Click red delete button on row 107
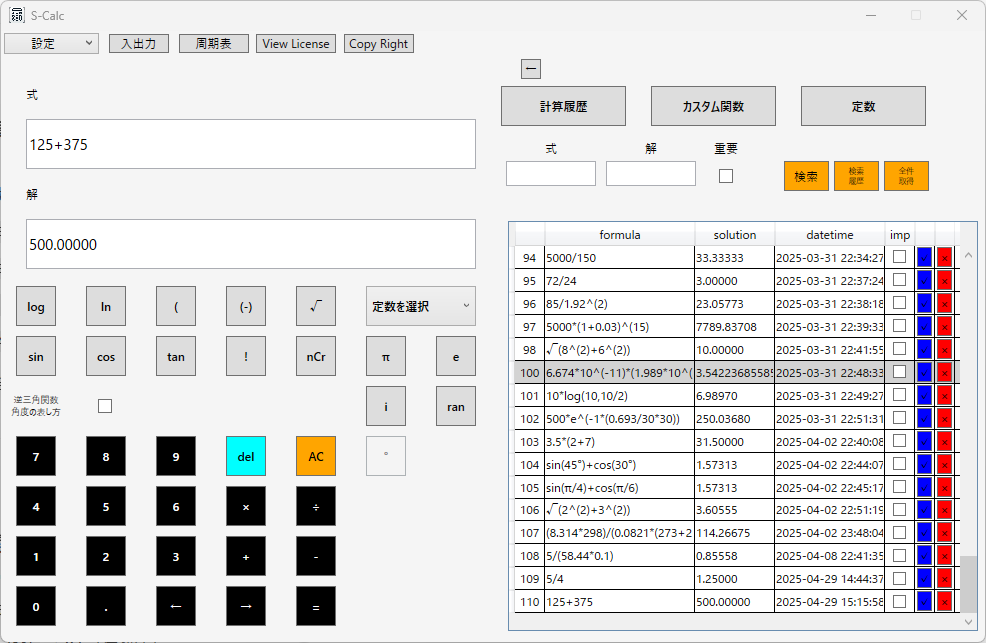Viewport: 986px width, 643px height. pyautogui.click(x=944, y=533)
